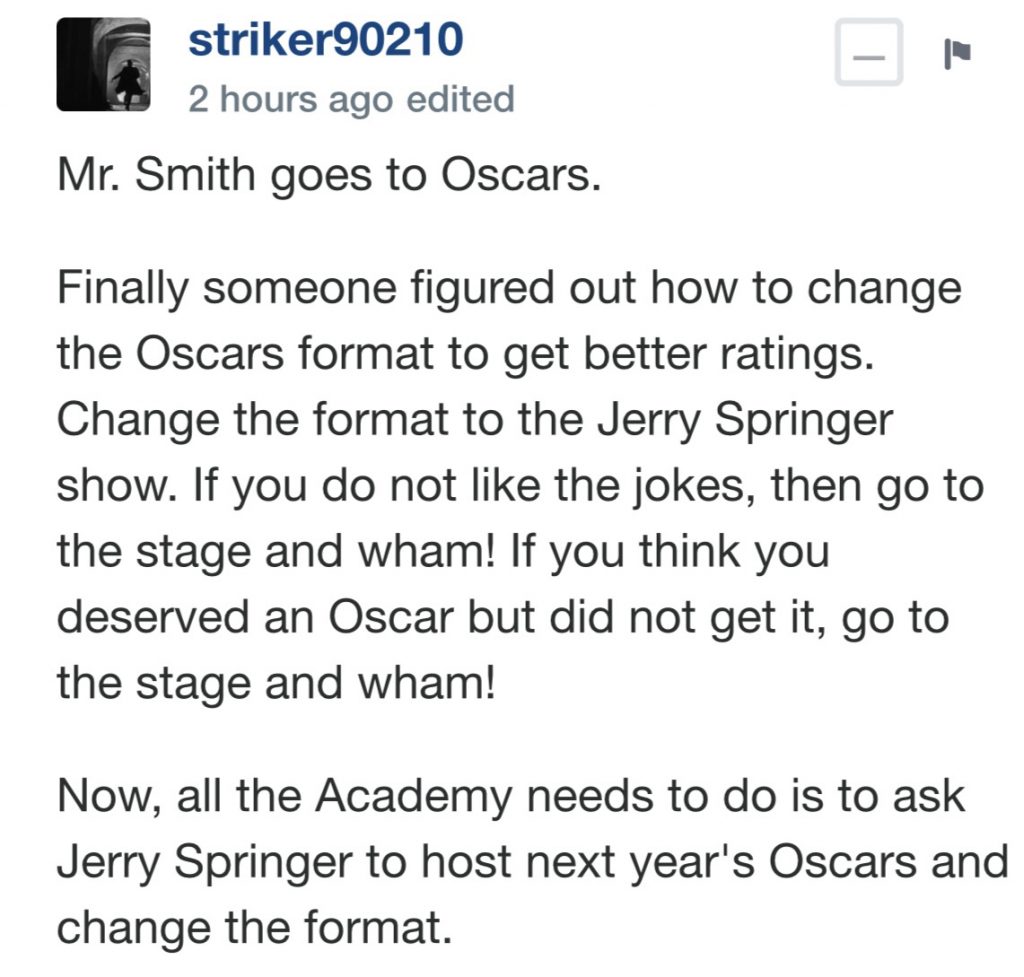Image resolution: width=1024 pixels, height=977 pixels.
Task: Click the final line "change the format."
Action: 249,927
